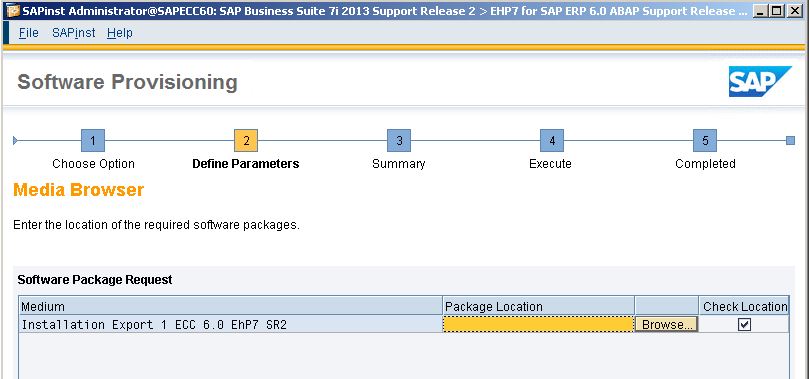Click the SAP logo

(759, 81)
